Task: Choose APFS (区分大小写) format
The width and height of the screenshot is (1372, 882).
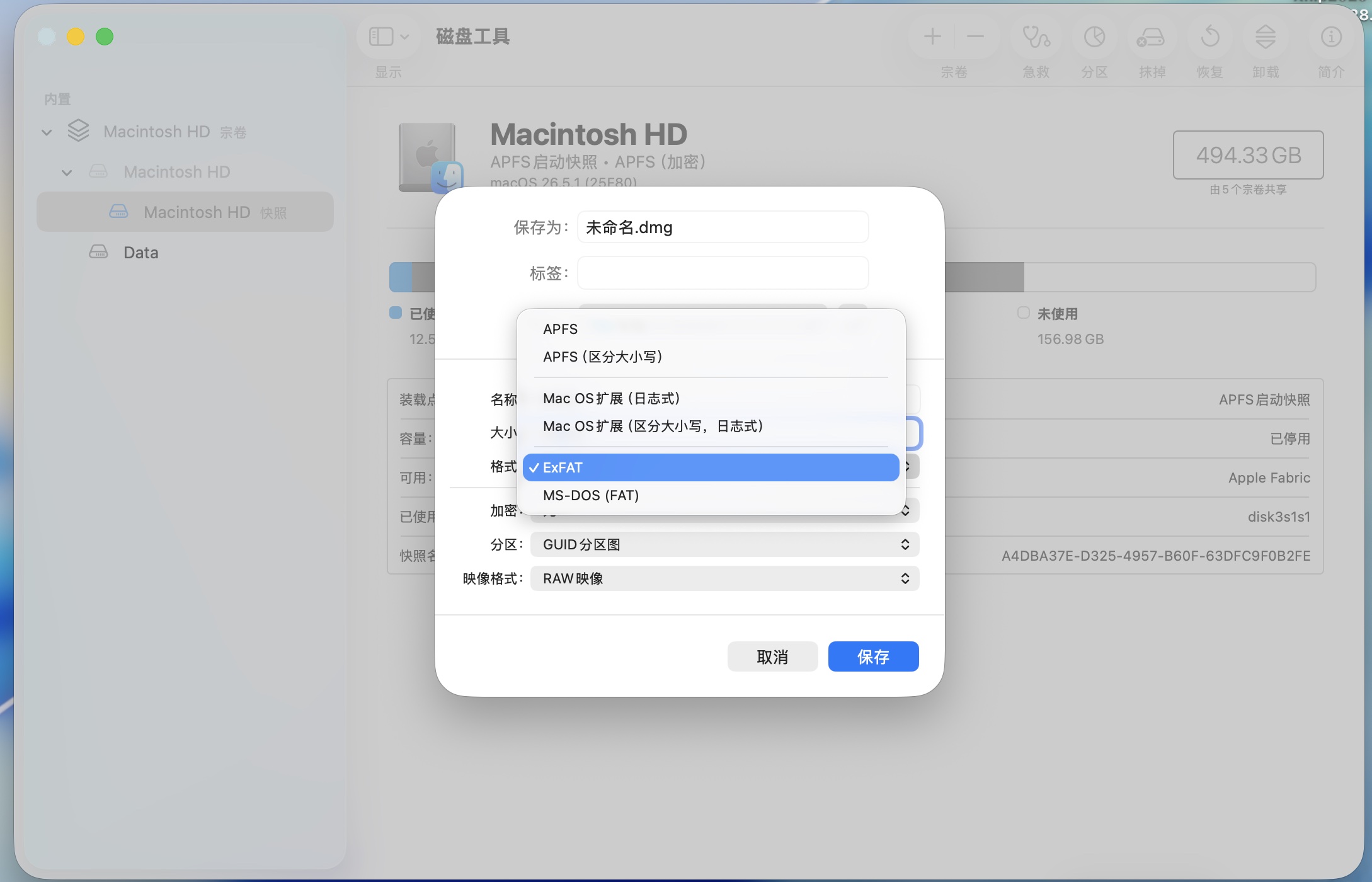Action: pyautogui.click(x=711, y=357)
